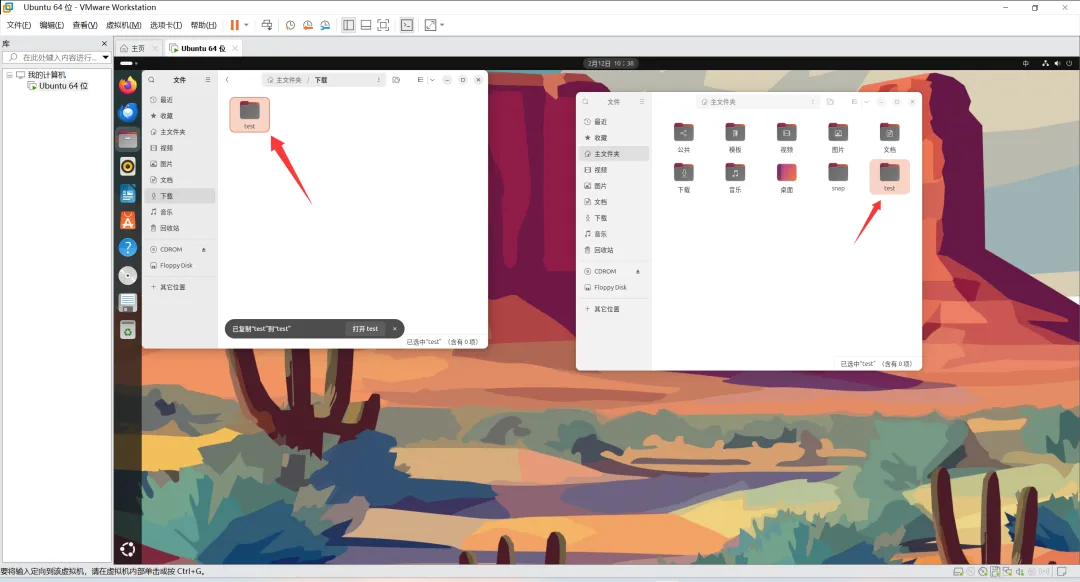Open the 帮助(H) menu
This screenshot has width=1080, height=582.
pyautogui.click(x=203, y=25)
